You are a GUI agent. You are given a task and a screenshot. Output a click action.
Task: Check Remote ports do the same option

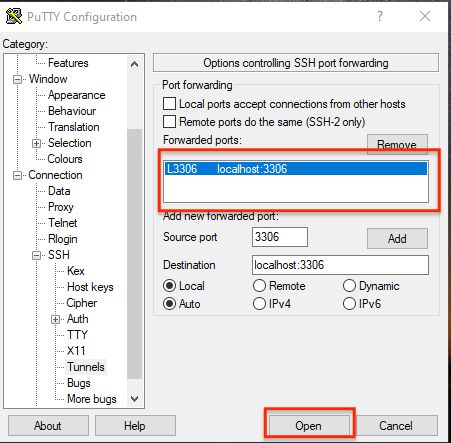[169, 122]
